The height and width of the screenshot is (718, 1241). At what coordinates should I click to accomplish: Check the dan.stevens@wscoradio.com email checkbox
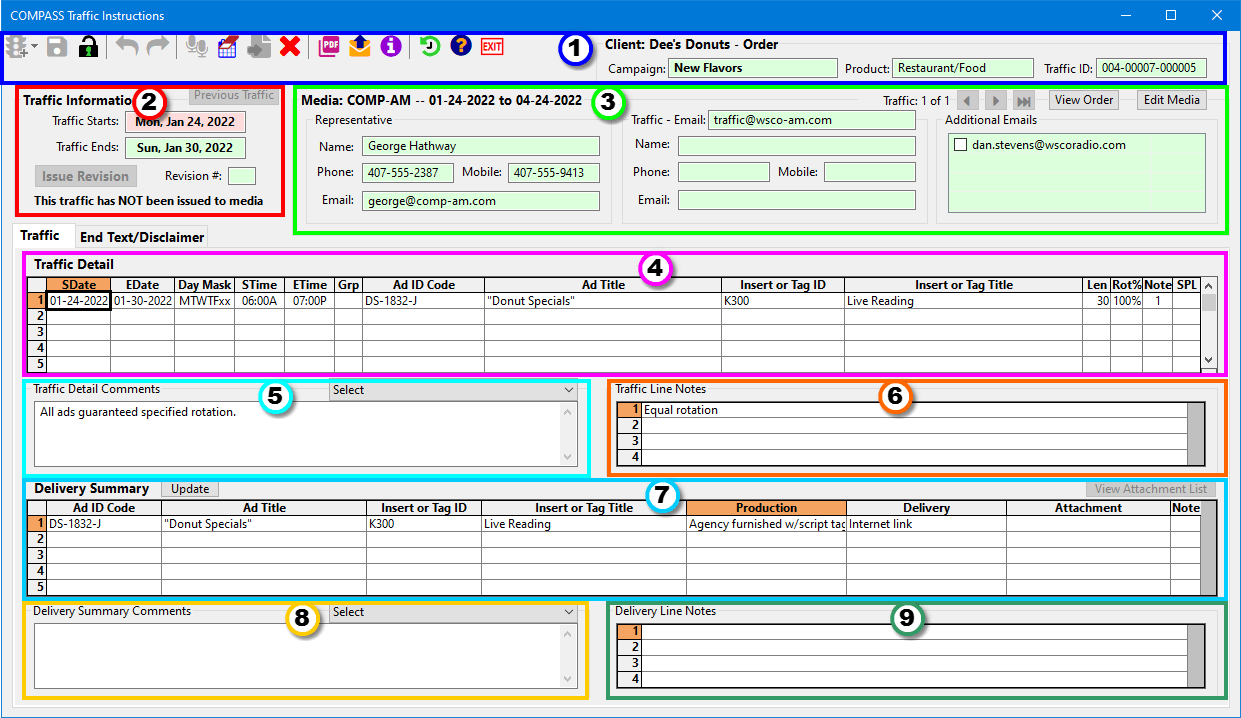[x=961, y=145]
